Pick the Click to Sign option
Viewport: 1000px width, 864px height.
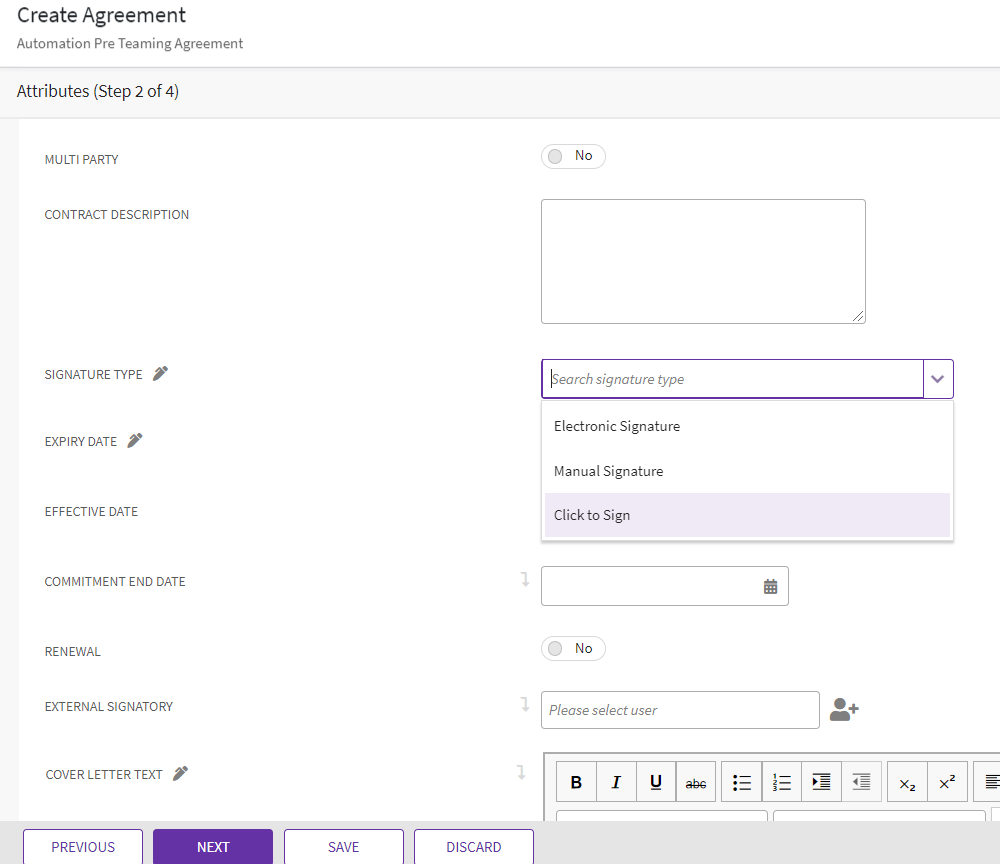(592, 515)
